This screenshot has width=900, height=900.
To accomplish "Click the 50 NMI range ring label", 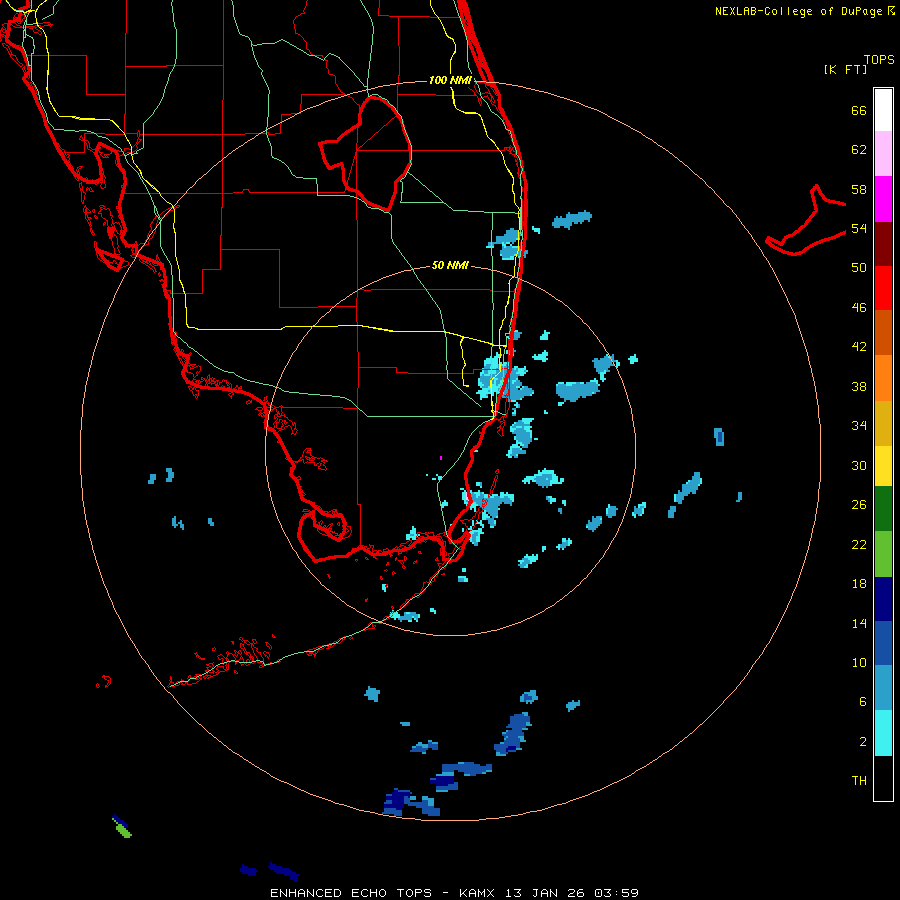I will tap(450, 265).
